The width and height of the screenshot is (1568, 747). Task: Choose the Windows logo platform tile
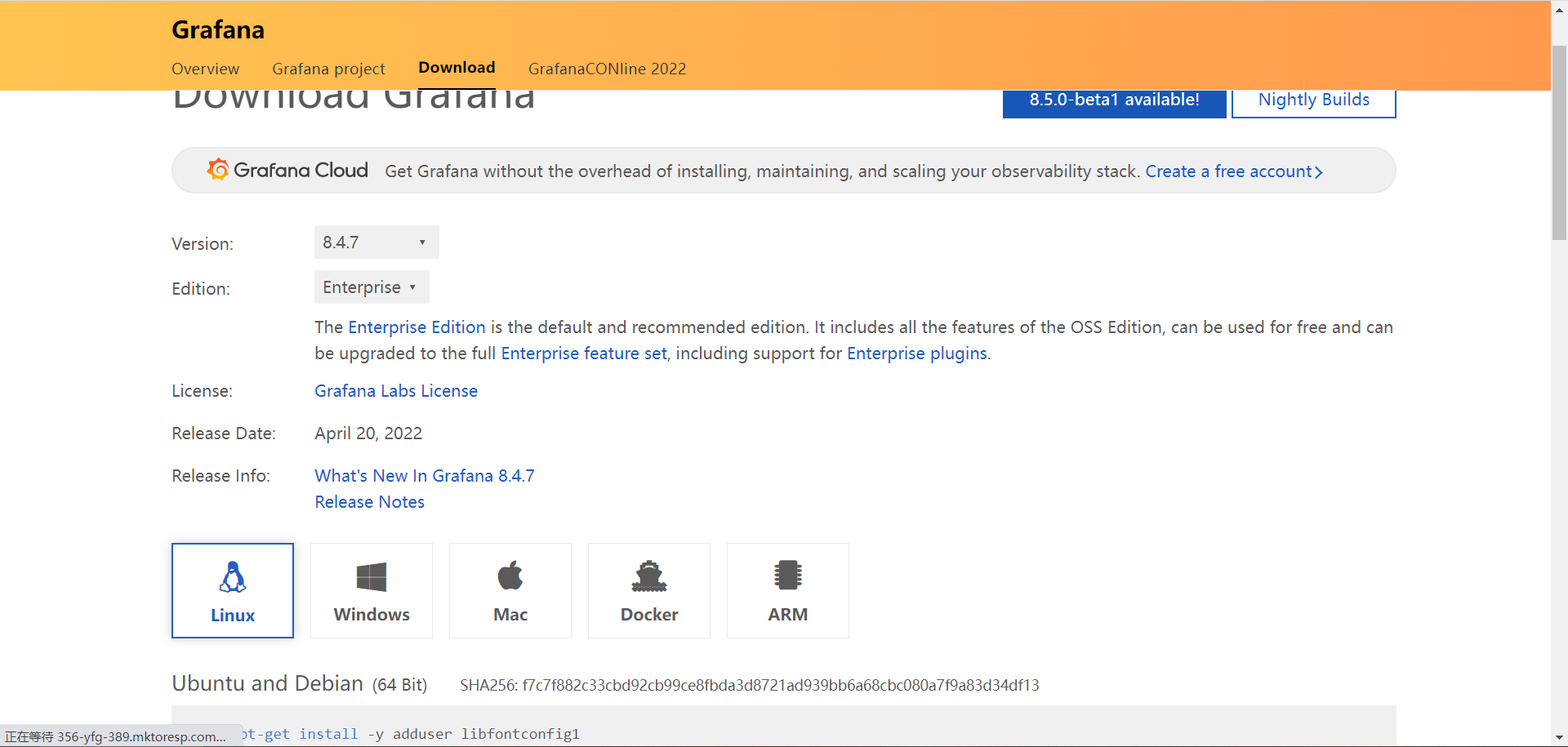[x=372, y=590]
